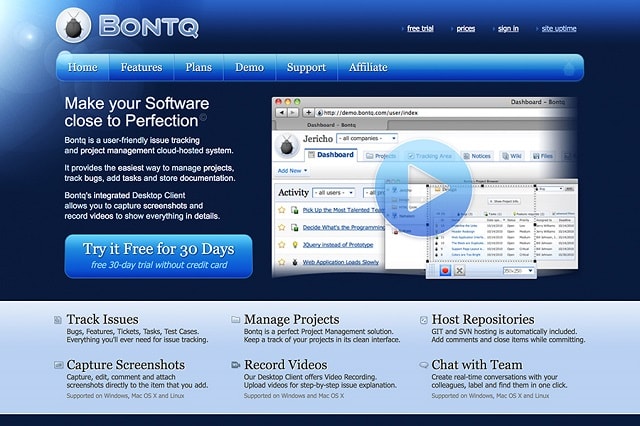The width and height of the screenshot is (640, 426).
Task: Click the plus button in demo browser
Action: 308,112
